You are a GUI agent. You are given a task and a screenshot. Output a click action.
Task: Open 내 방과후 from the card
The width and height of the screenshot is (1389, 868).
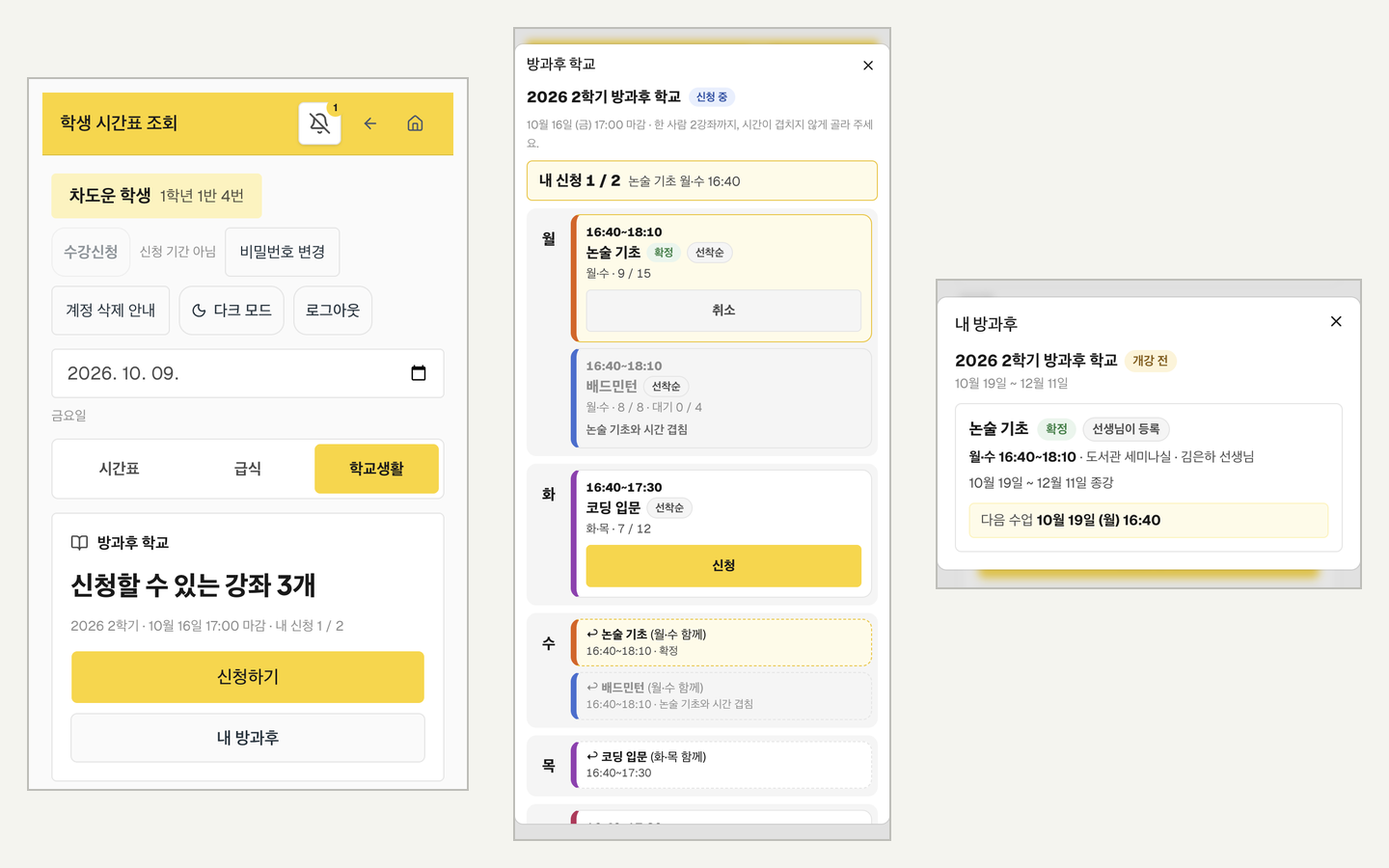coord(248,738)
